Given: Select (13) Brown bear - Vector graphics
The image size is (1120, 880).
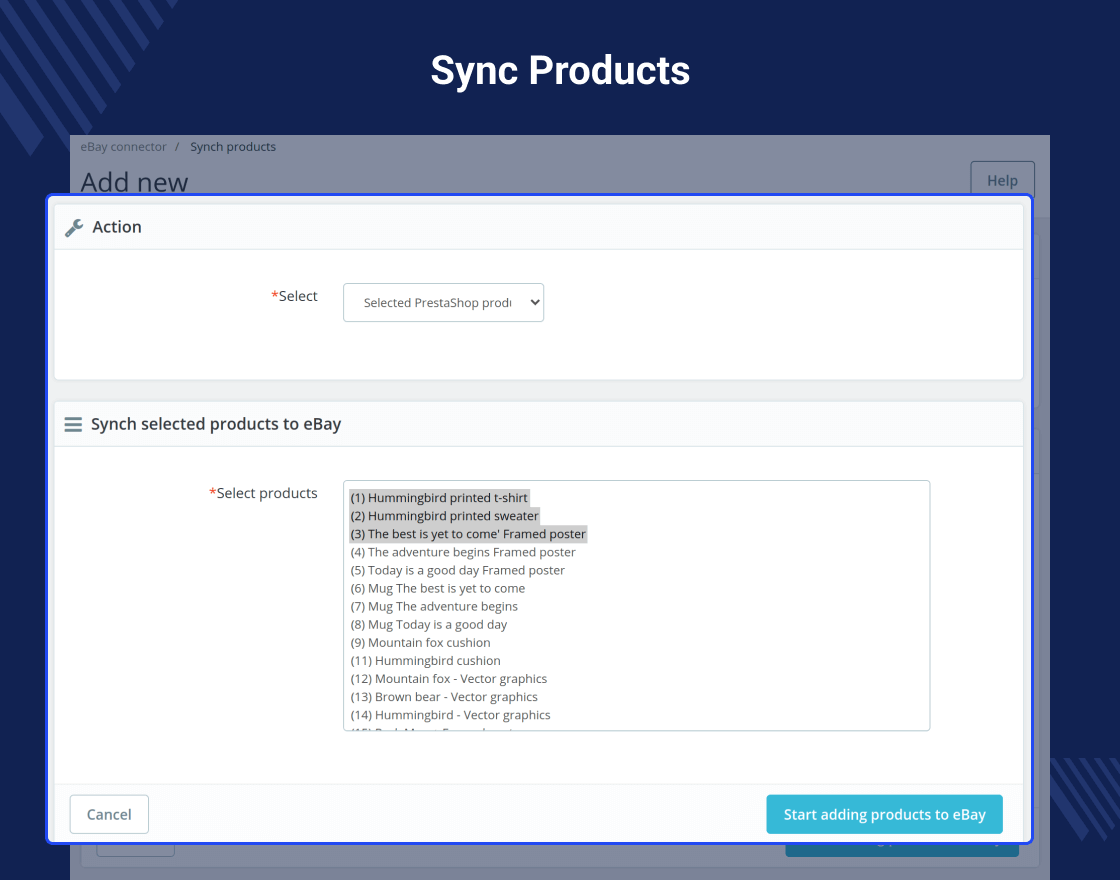Looking at the screenshot, I should coord(444,697).
